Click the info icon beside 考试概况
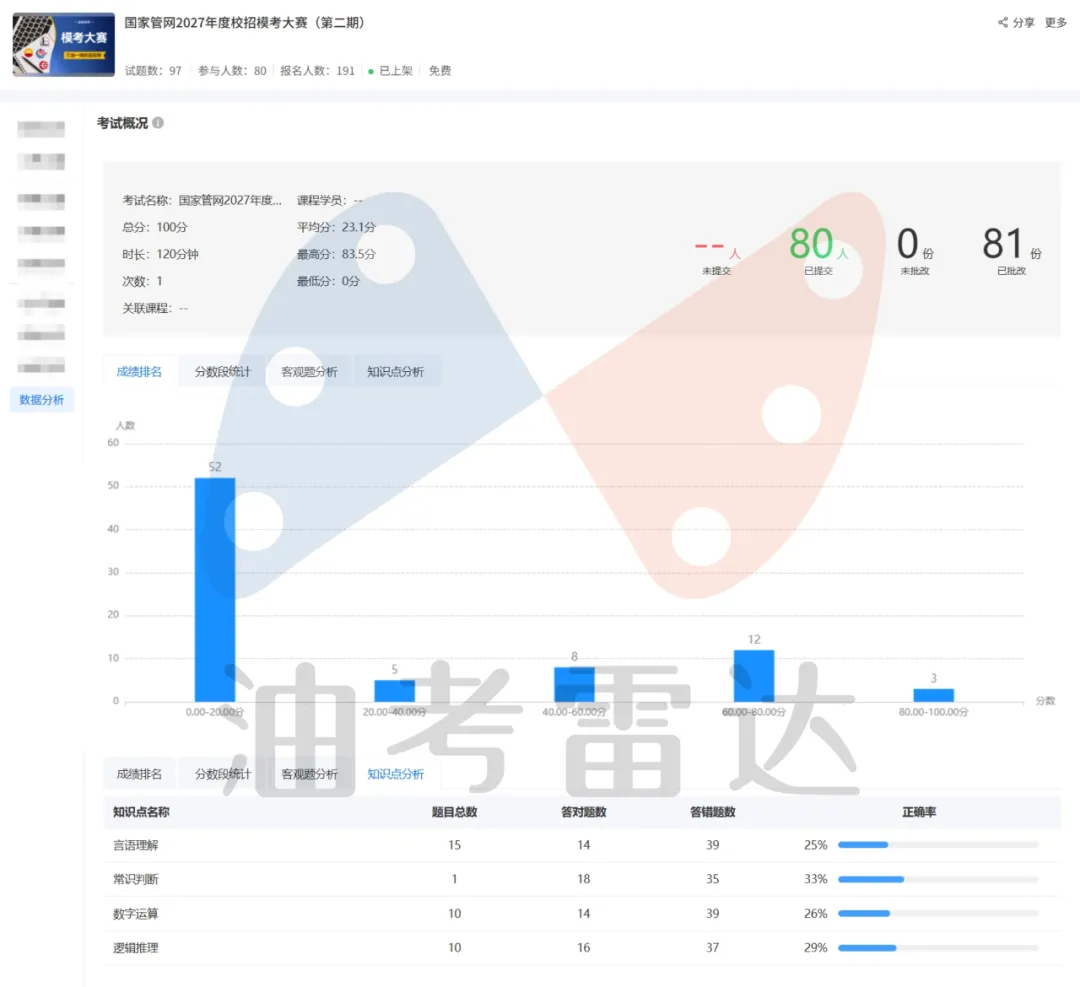The image size is (1080, 987). tap(158, 123)
